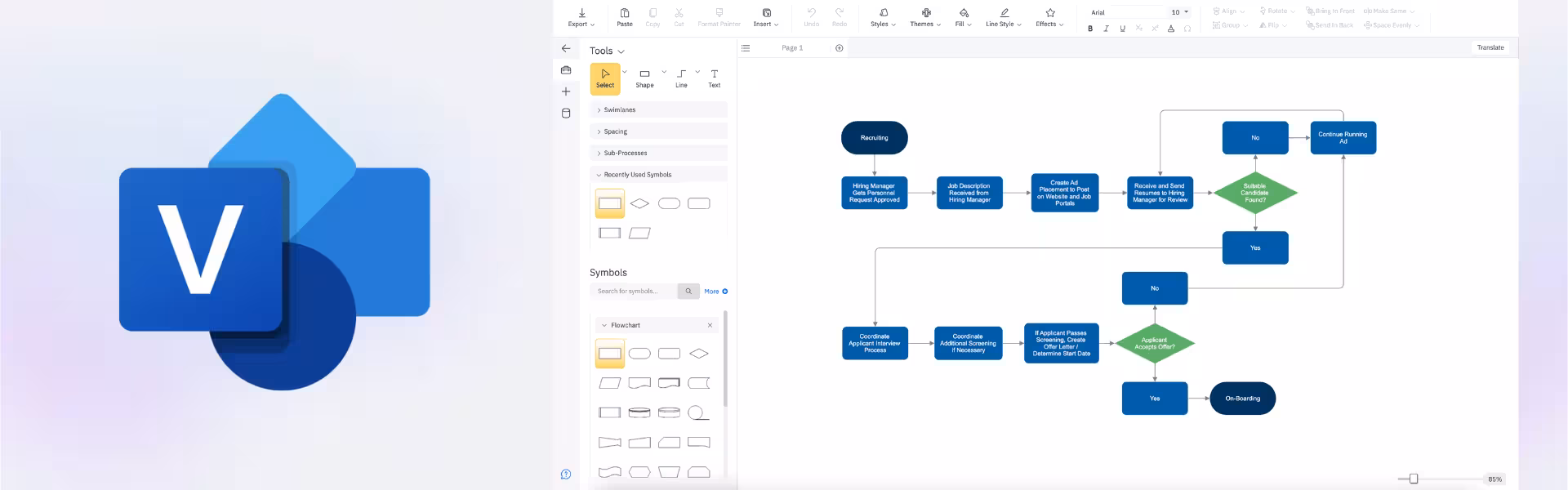Open the Rotate menu
This screenshot has height=490, width=1568.
tap(1277, 11)
